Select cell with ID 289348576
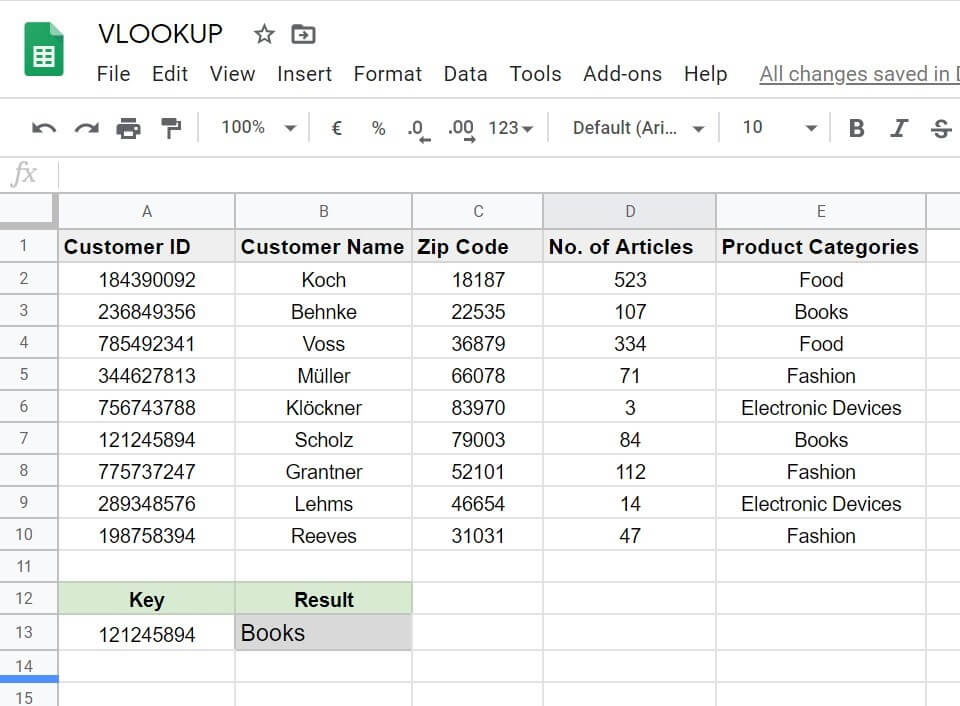Viewport: 960px width, 706px height. 147,503
